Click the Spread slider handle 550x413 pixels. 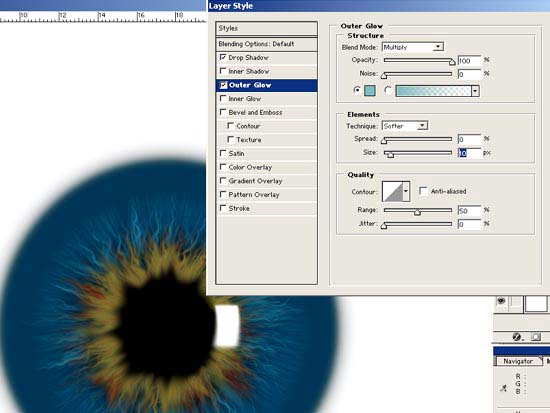[x=384, y=141]
